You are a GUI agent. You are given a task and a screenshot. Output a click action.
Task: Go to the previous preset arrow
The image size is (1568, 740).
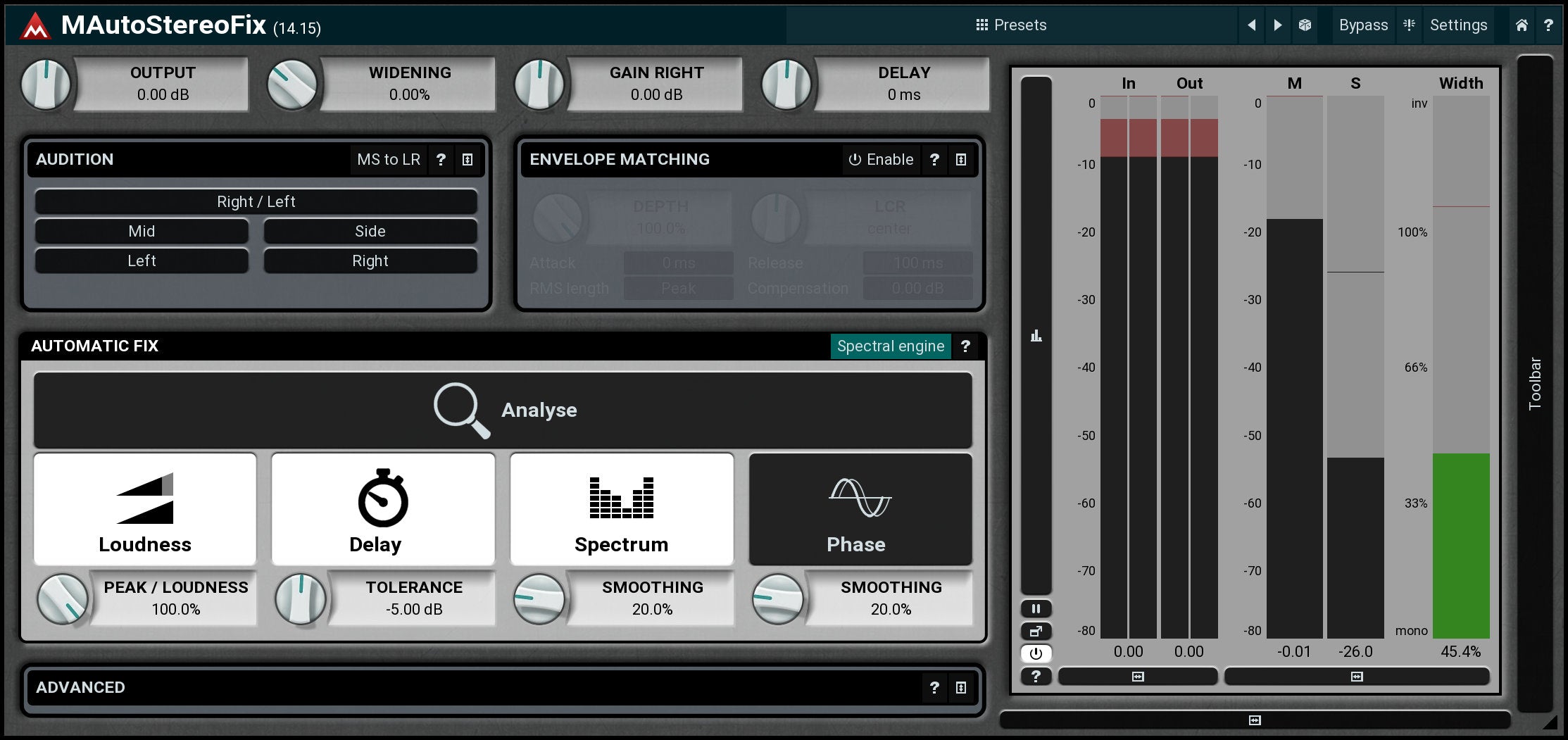pyautogui.click(x=1251, y=25)
